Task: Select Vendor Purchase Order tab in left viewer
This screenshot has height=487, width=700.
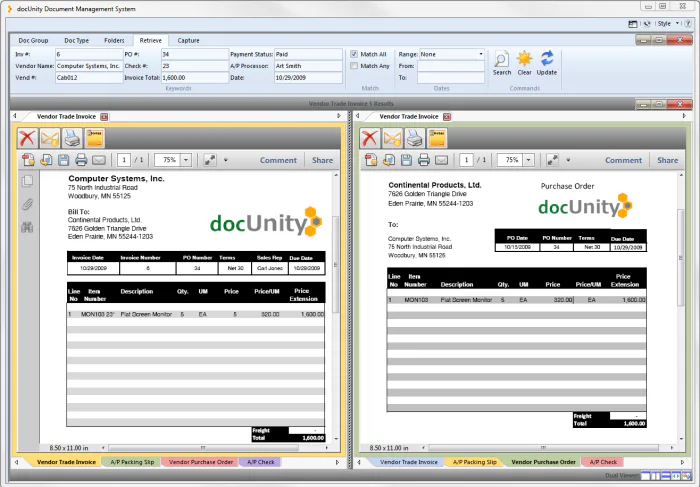Action: point(201,462)
